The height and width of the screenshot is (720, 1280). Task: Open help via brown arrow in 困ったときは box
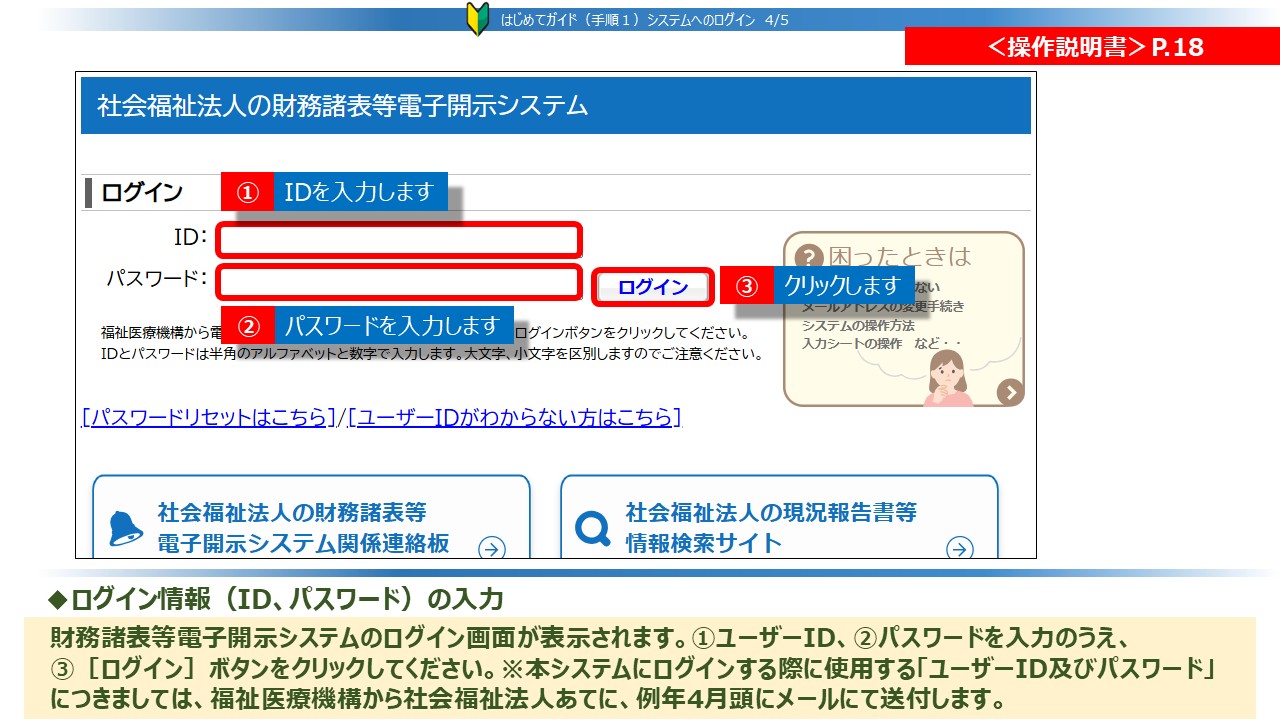pyautogui.click(x=1010, y=392)
